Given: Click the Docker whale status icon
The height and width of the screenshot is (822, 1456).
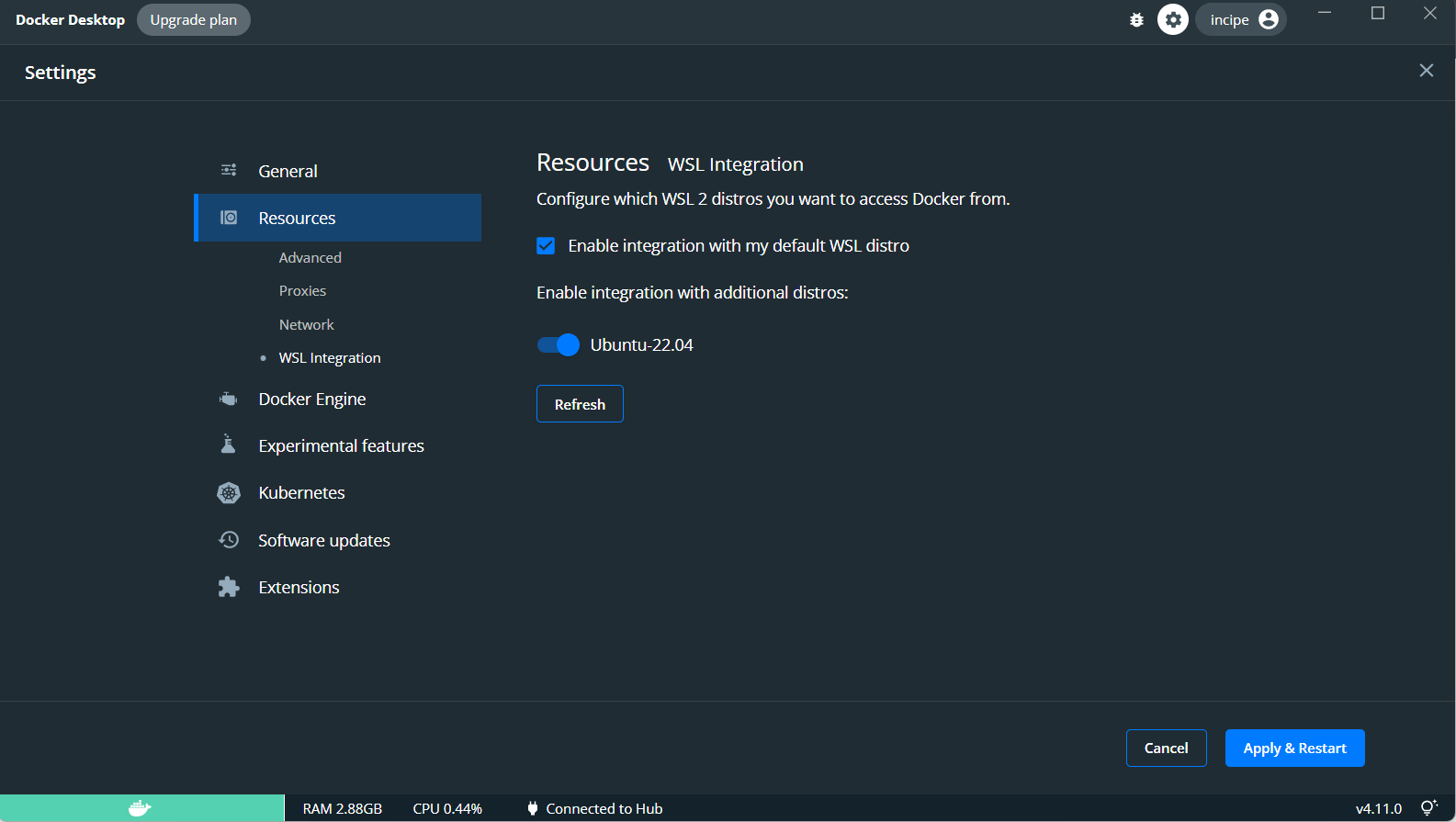Looking at the screenshot, I should coord(140,808).
